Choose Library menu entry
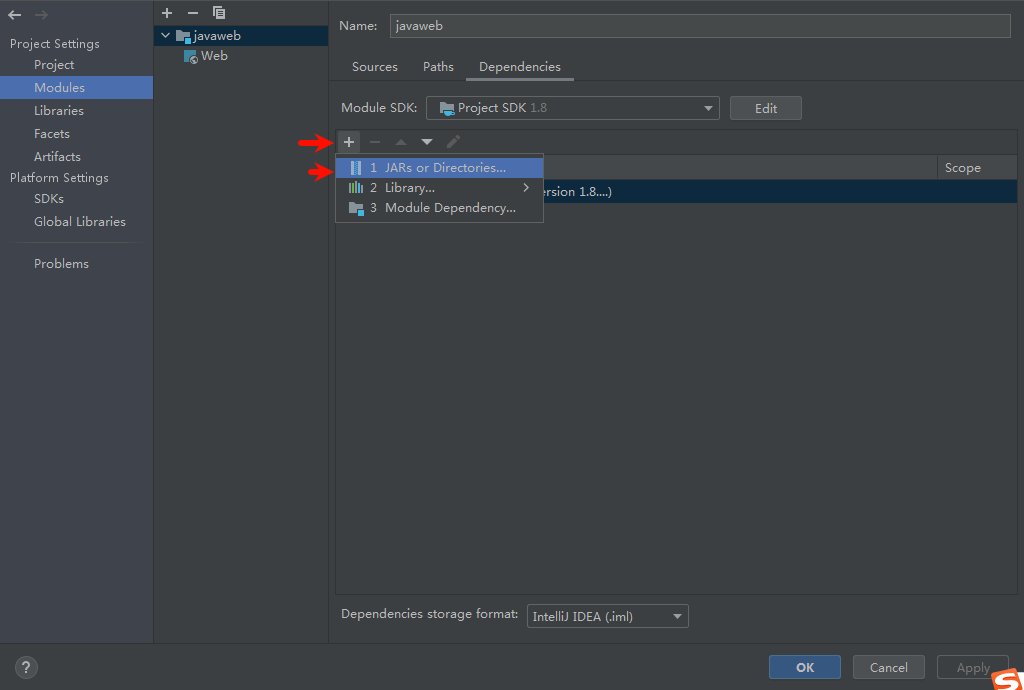 click(439, 188)
